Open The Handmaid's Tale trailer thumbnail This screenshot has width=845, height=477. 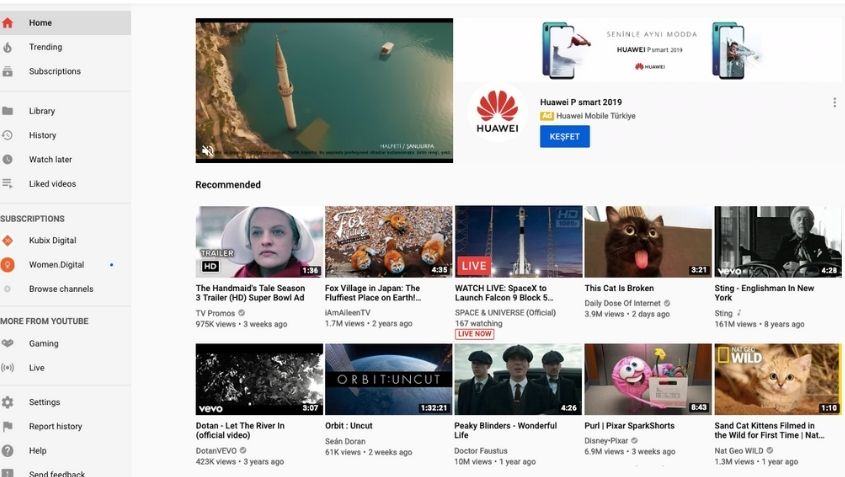click(x=259, y=241)
